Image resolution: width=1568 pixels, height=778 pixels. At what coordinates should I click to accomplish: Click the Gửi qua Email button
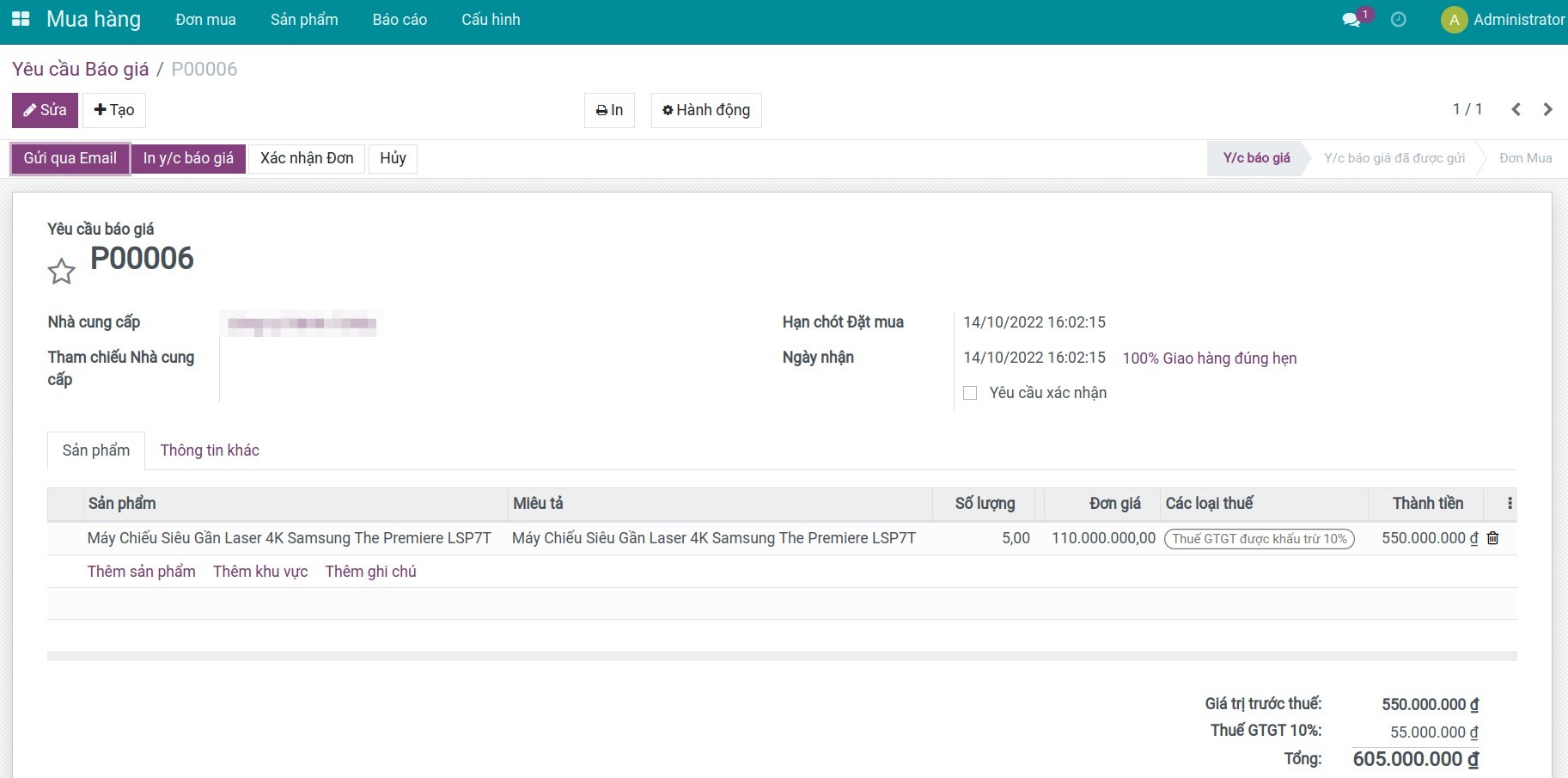pyautogui.click(x=70, y=158)
